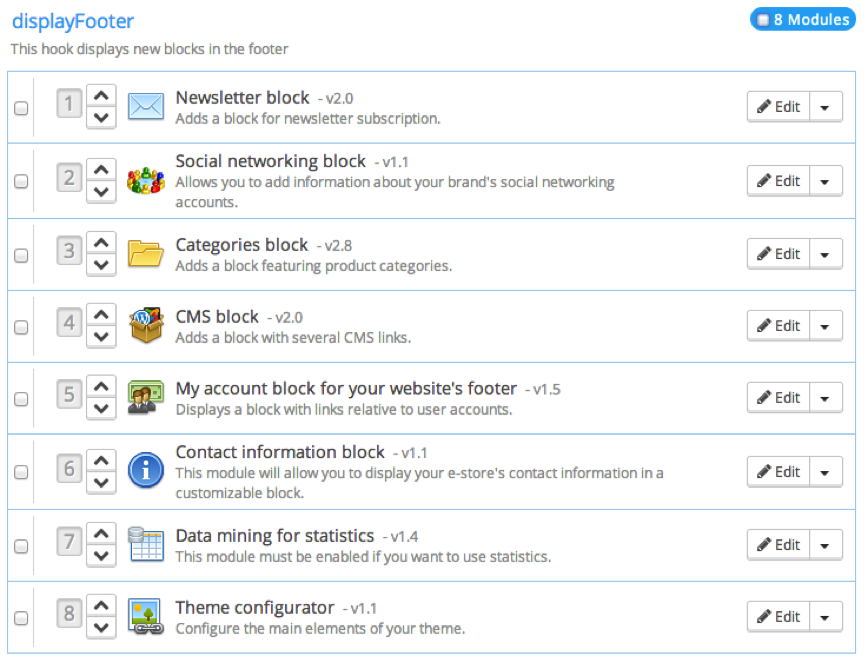Move My account block down one position
This screenshot has height=661, width=865.
click(x=101, y=408)
